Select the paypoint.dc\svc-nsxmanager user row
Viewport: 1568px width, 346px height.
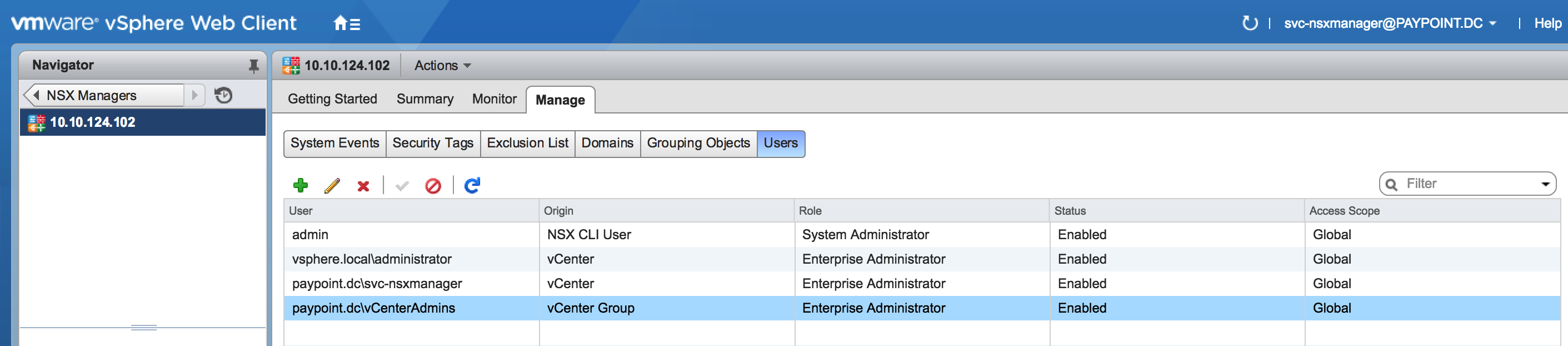coord(377,284)
